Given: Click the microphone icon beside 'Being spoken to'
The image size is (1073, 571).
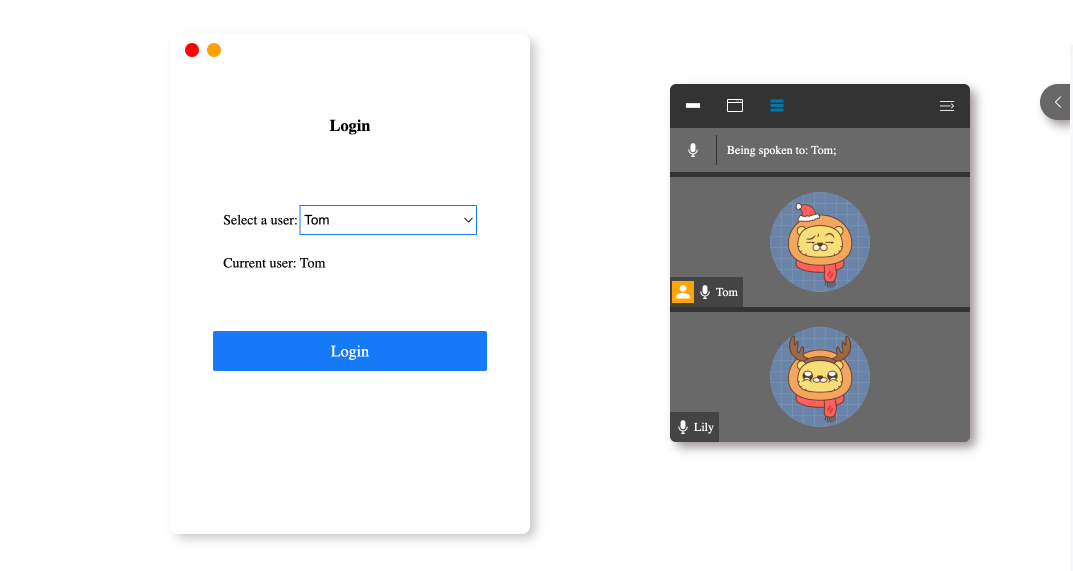Looking at the screenshot, I should tap(693, 150).
